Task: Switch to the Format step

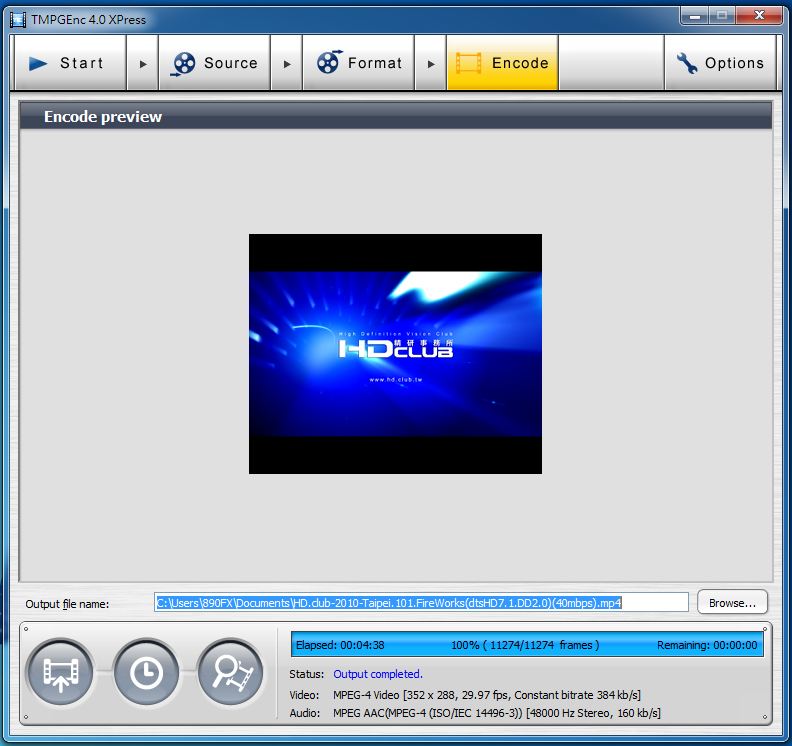Action: pos(359,63)
